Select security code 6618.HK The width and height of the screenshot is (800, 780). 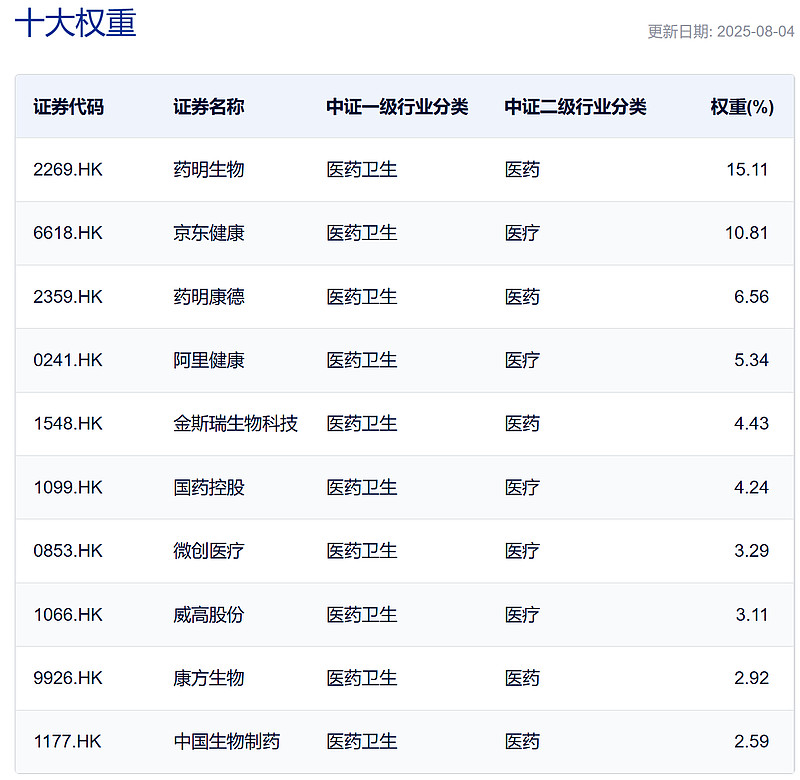[x=68, y=233]
